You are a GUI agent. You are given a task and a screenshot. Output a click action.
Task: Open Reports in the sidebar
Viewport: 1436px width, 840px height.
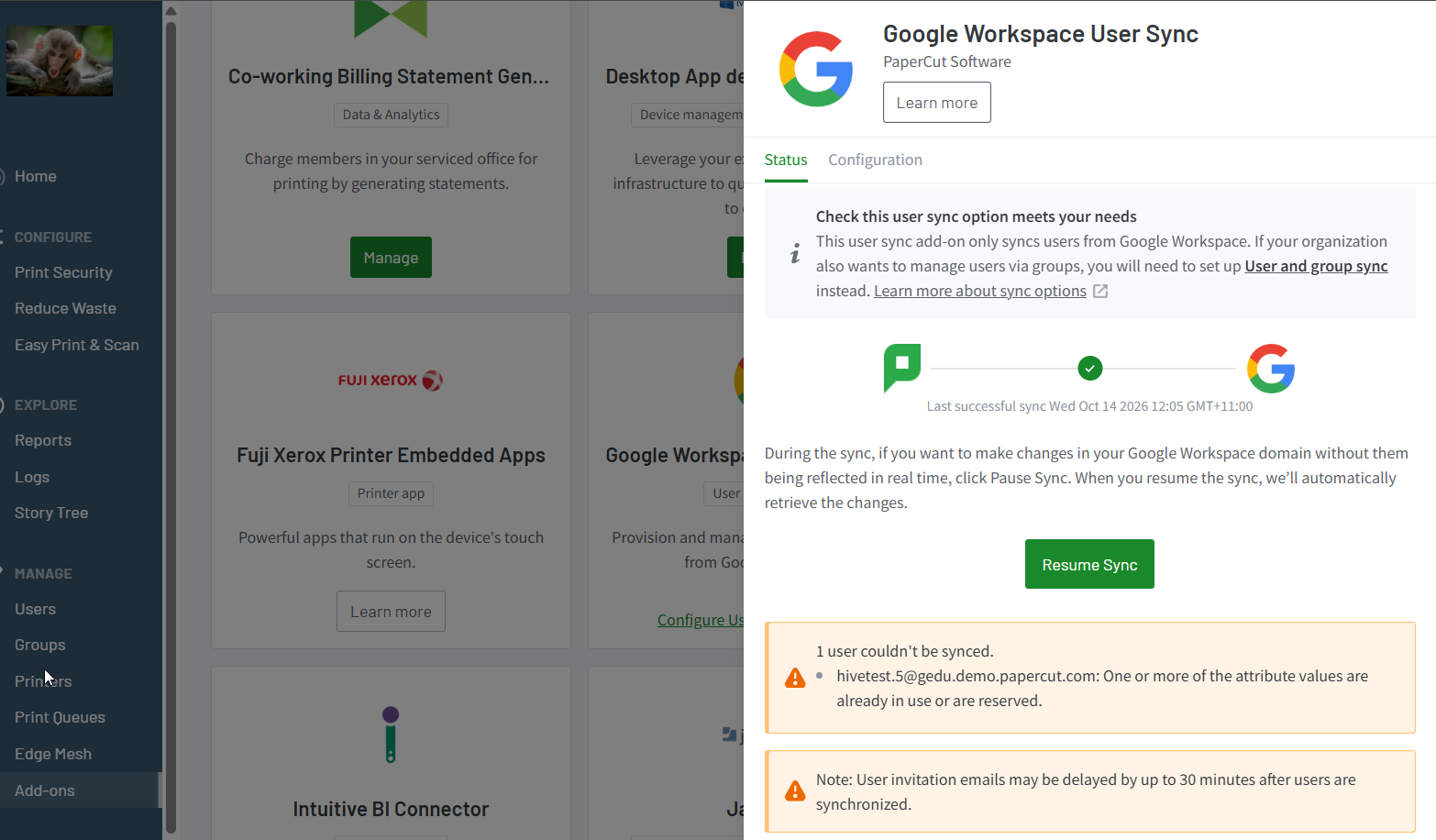click(43, 440)
